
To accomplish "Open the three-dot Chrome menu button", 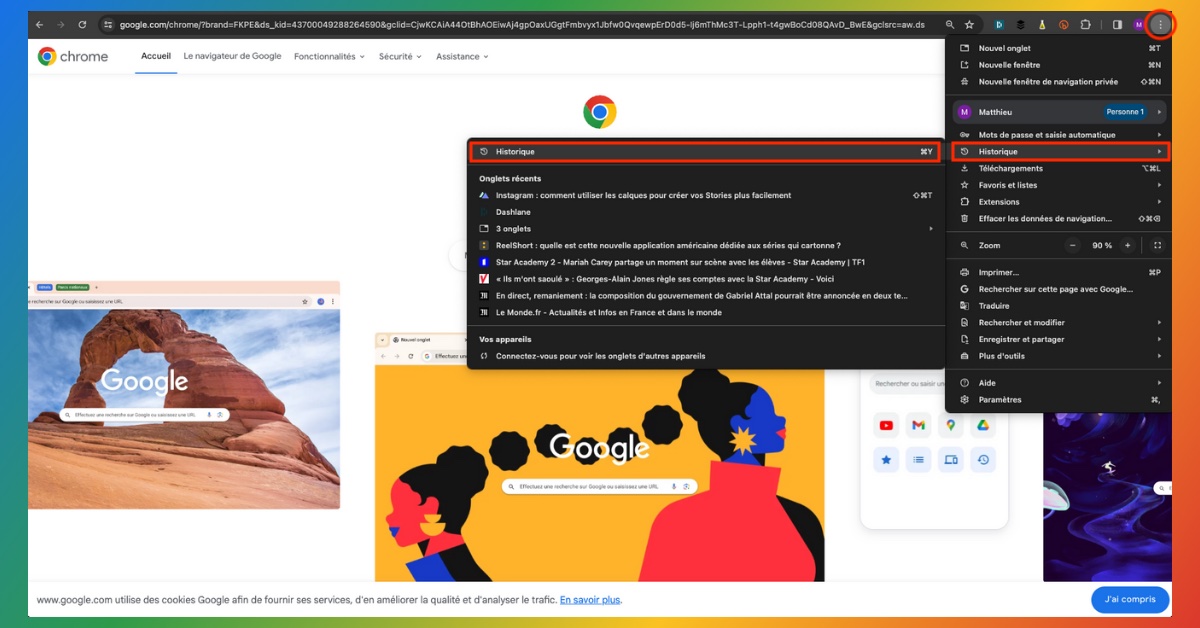I will pyautogui.click(x=1160, y=24).
